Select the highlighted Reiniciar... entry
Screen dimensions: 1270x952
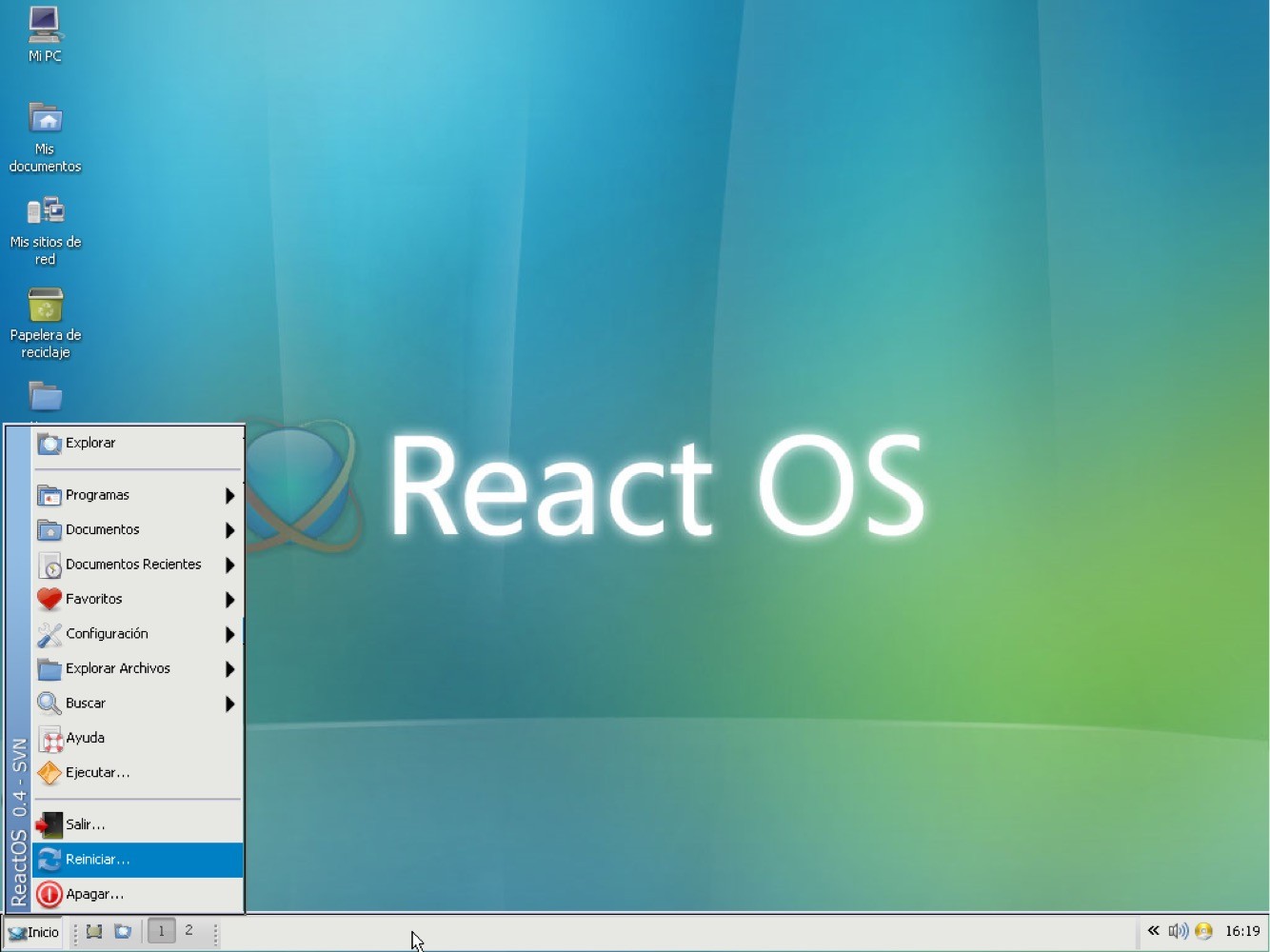[x=138, y=860]
